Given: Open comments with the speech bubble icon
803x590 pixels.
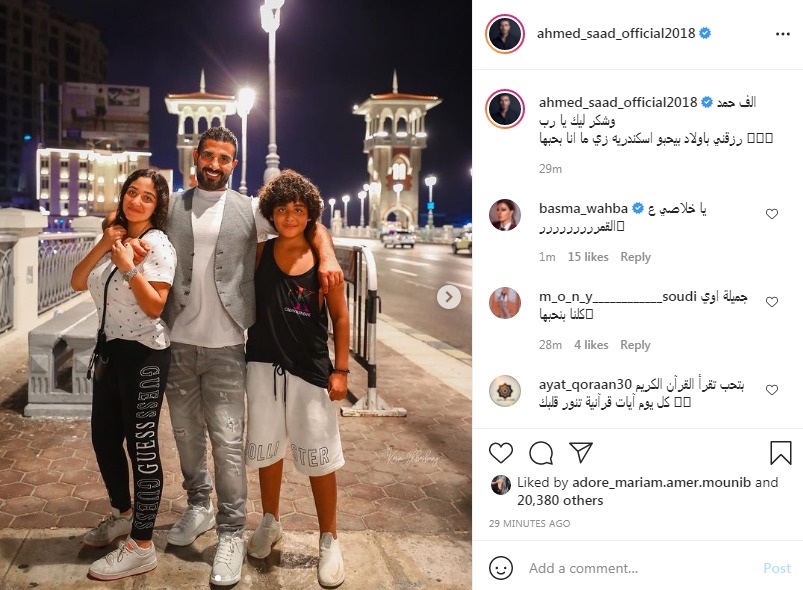Looking at the screenshot, I should click(541, 453).
